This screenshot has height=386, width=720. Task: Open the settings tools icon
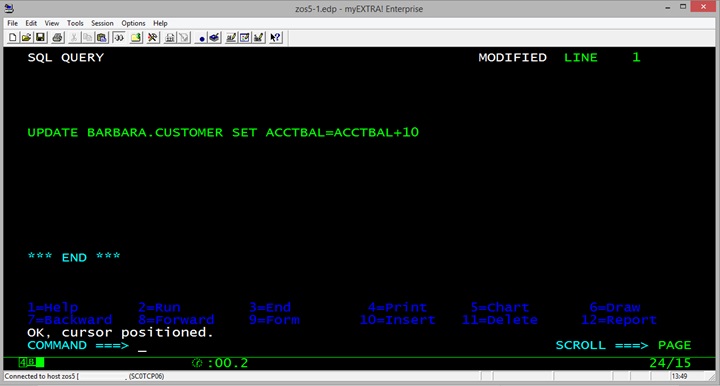coord(152,38)
